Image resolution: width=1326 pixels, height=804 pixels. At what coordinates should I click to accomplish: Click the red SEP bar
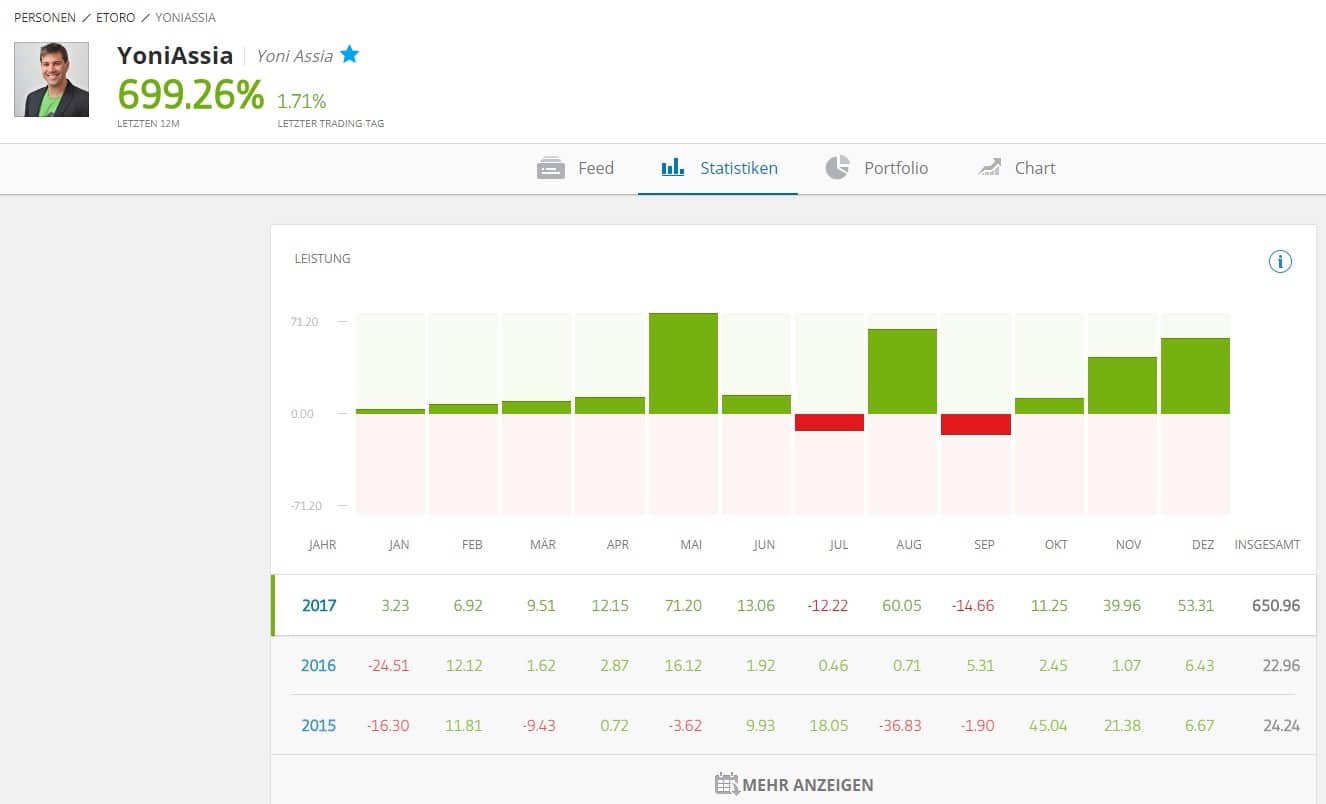click(975, 424)
